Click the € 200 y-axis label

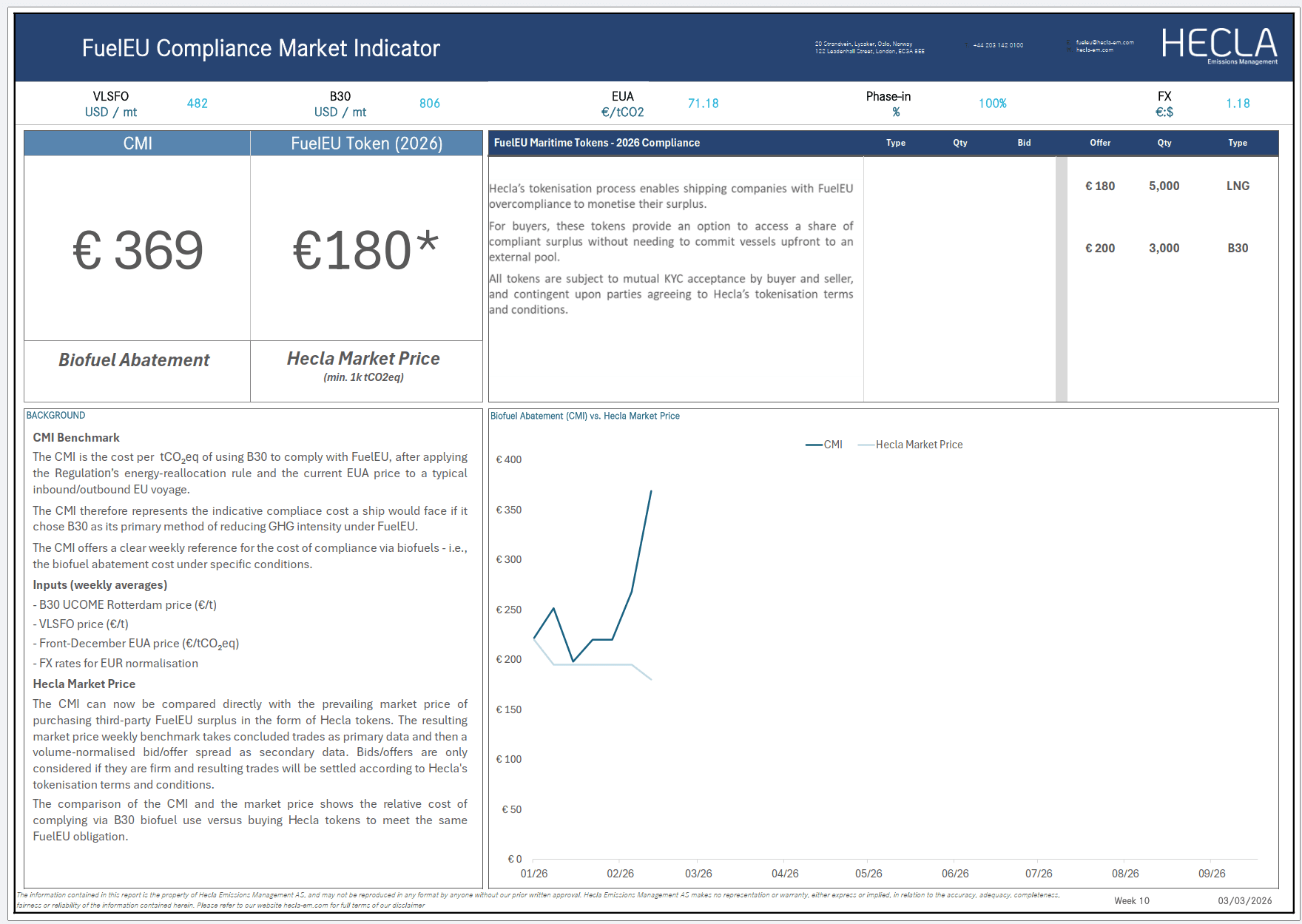click(x=509, y=659)
